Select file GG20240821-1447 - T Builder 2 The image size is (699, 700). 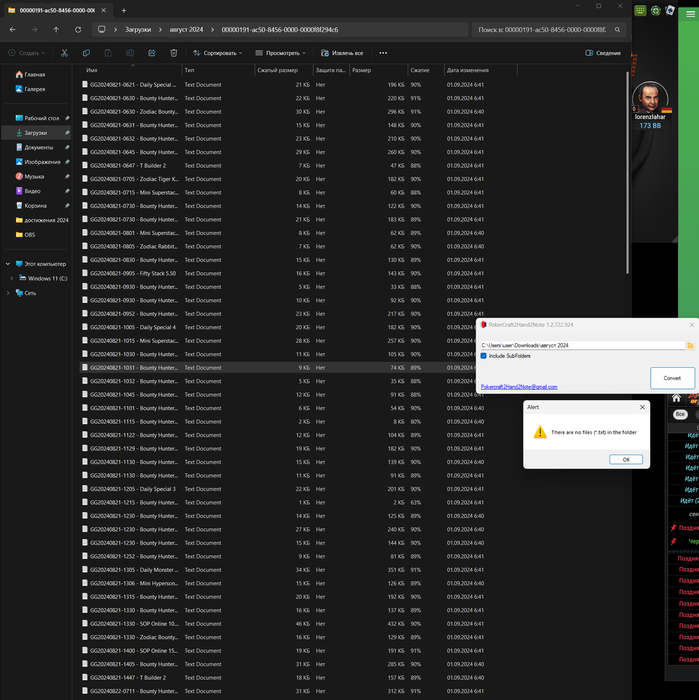pyautogui.click(x=128, y=678)
